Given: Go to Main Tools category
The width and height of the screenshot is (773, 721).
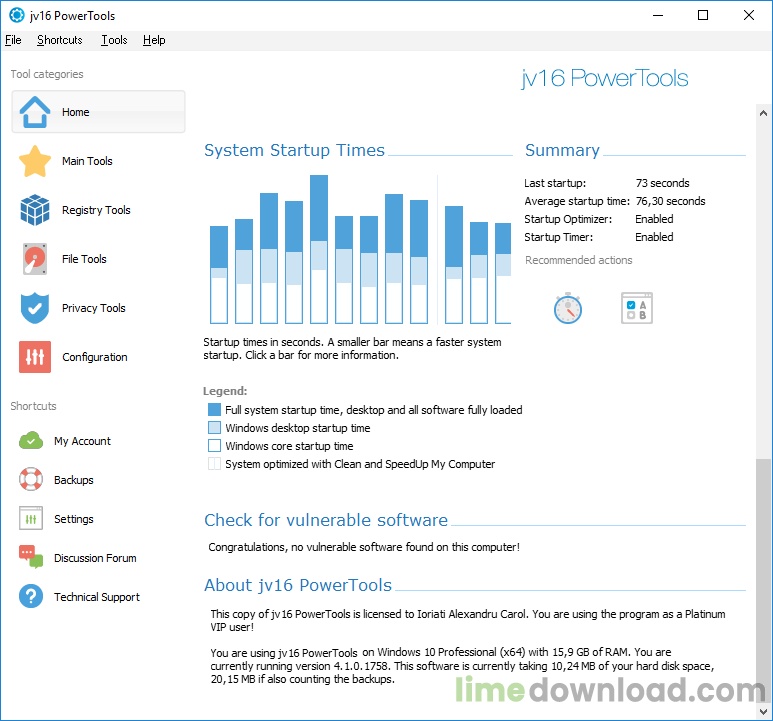Looking at the screenshot, I should (87, 161).
